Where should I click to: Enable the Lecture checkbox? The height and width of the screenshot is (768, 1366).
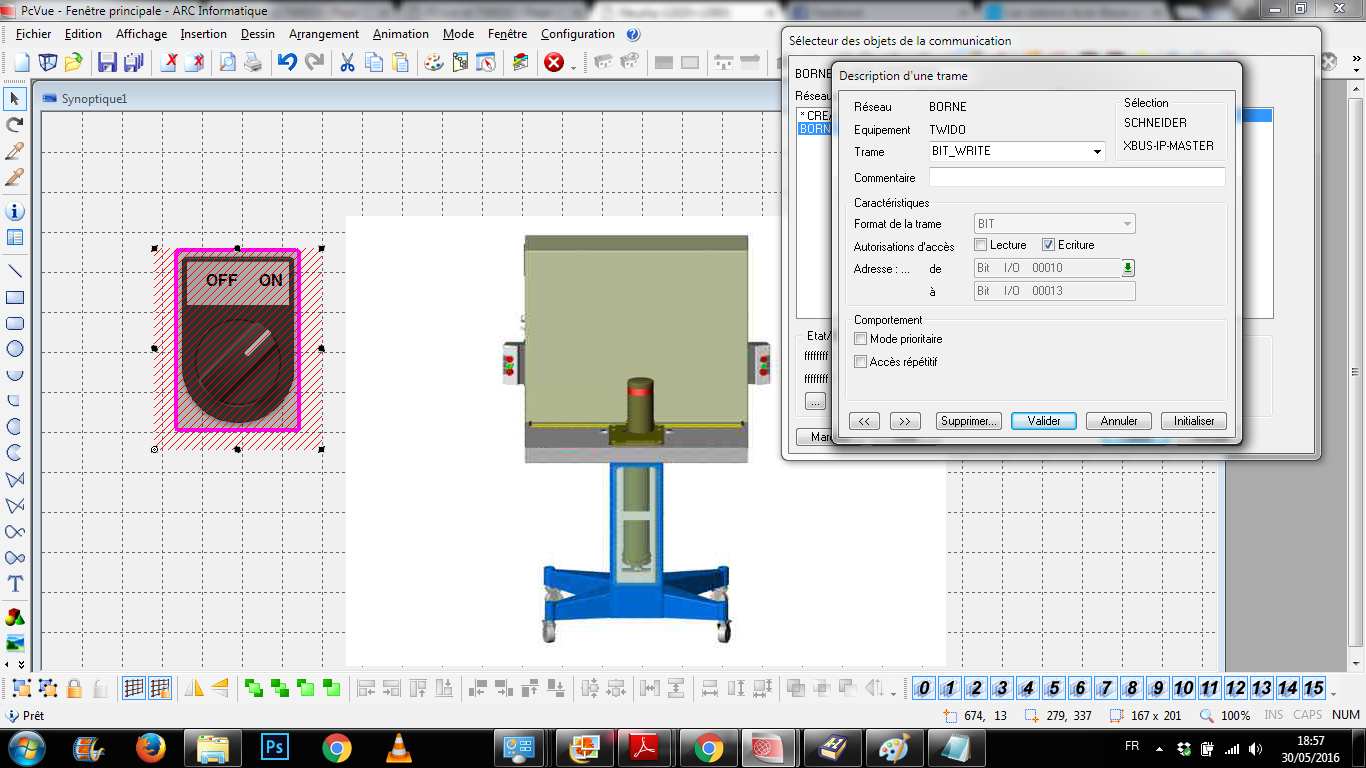pos(981,245)
